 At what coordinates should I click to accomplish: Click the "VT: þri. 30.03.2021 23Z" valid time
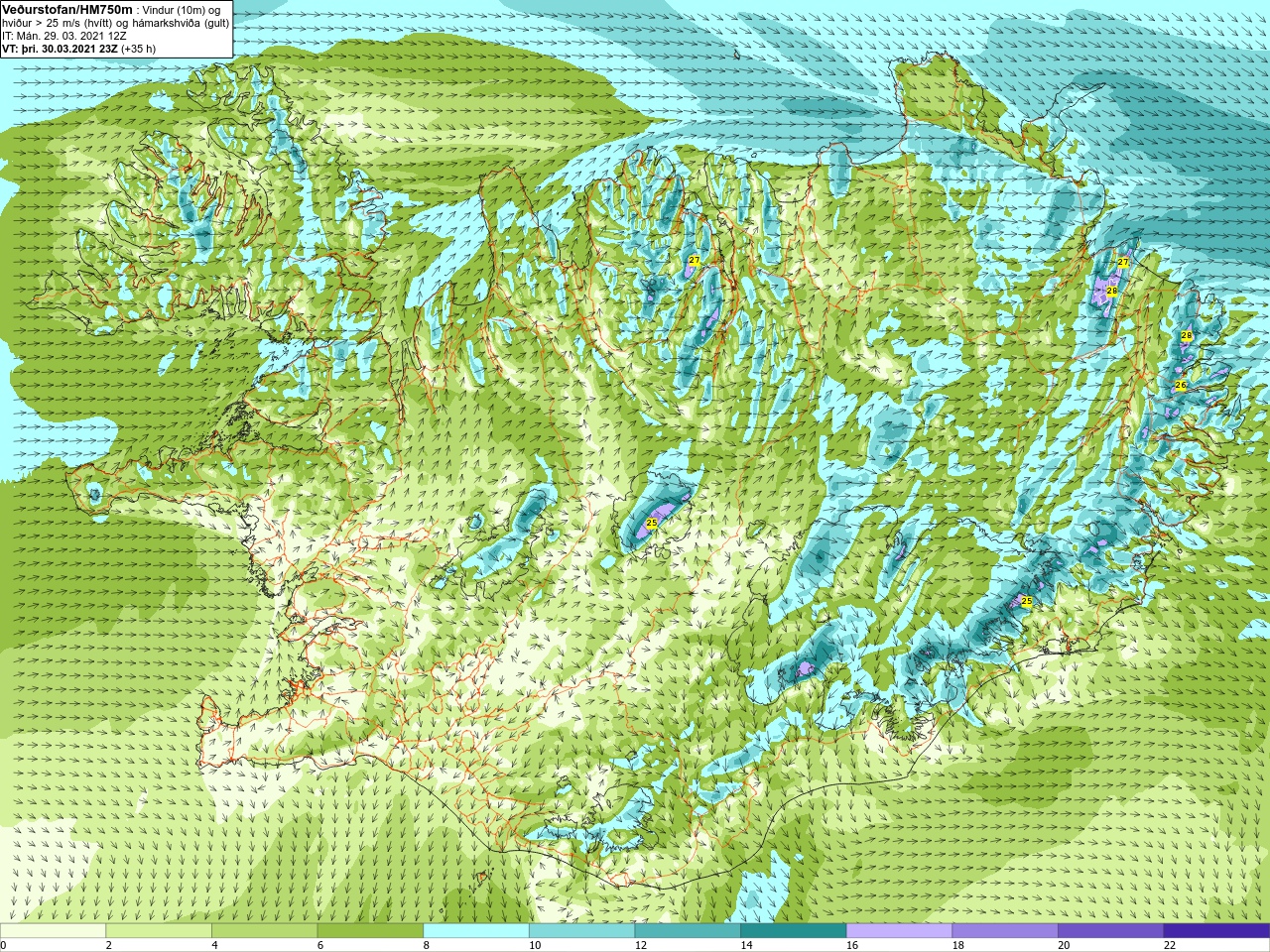pyautogui.click(x=60, y=49)
